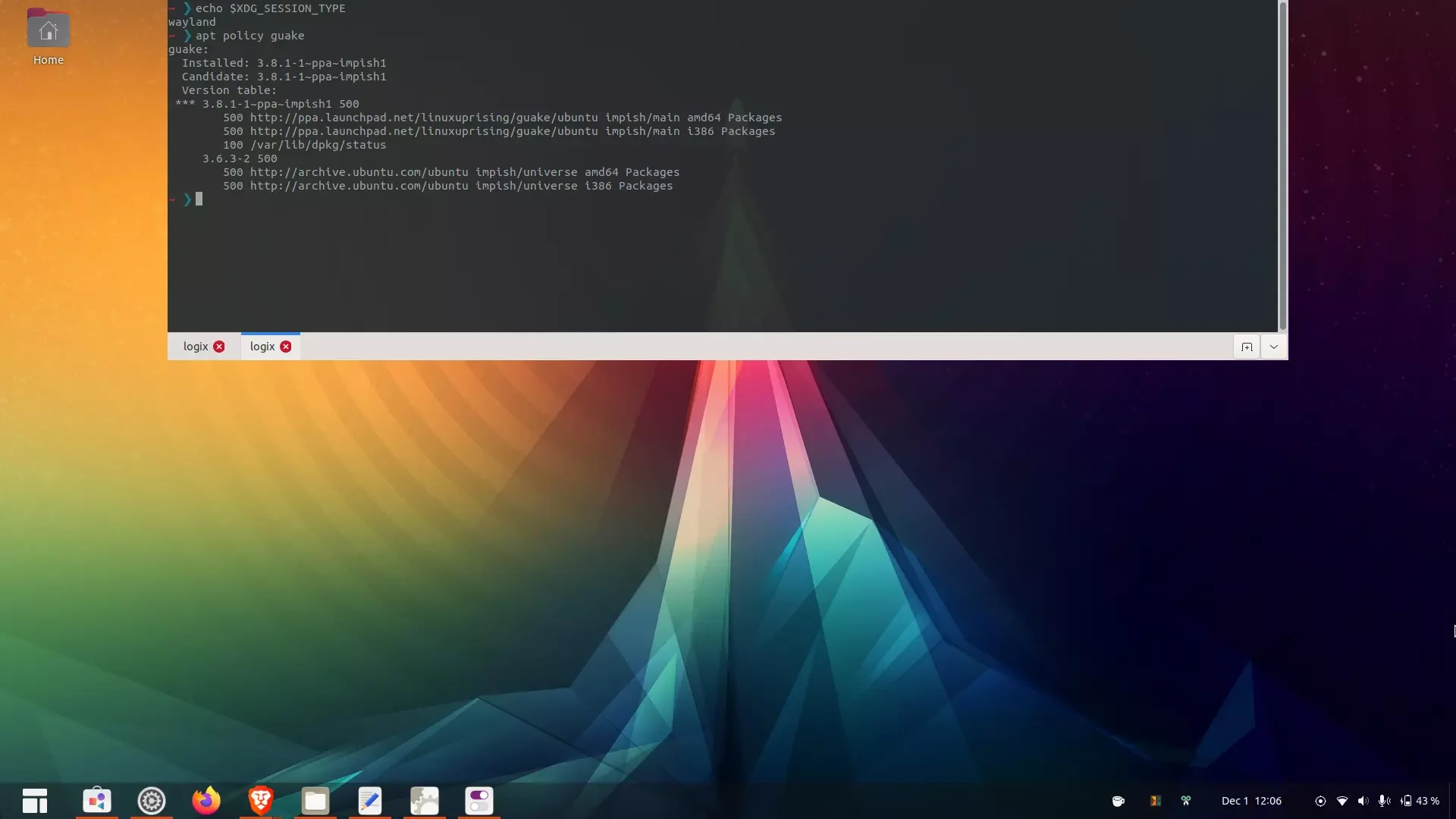This screenshot has height=819, width=1456.
Task: Toggle the location services indicator
Action: coord(1320,800)
